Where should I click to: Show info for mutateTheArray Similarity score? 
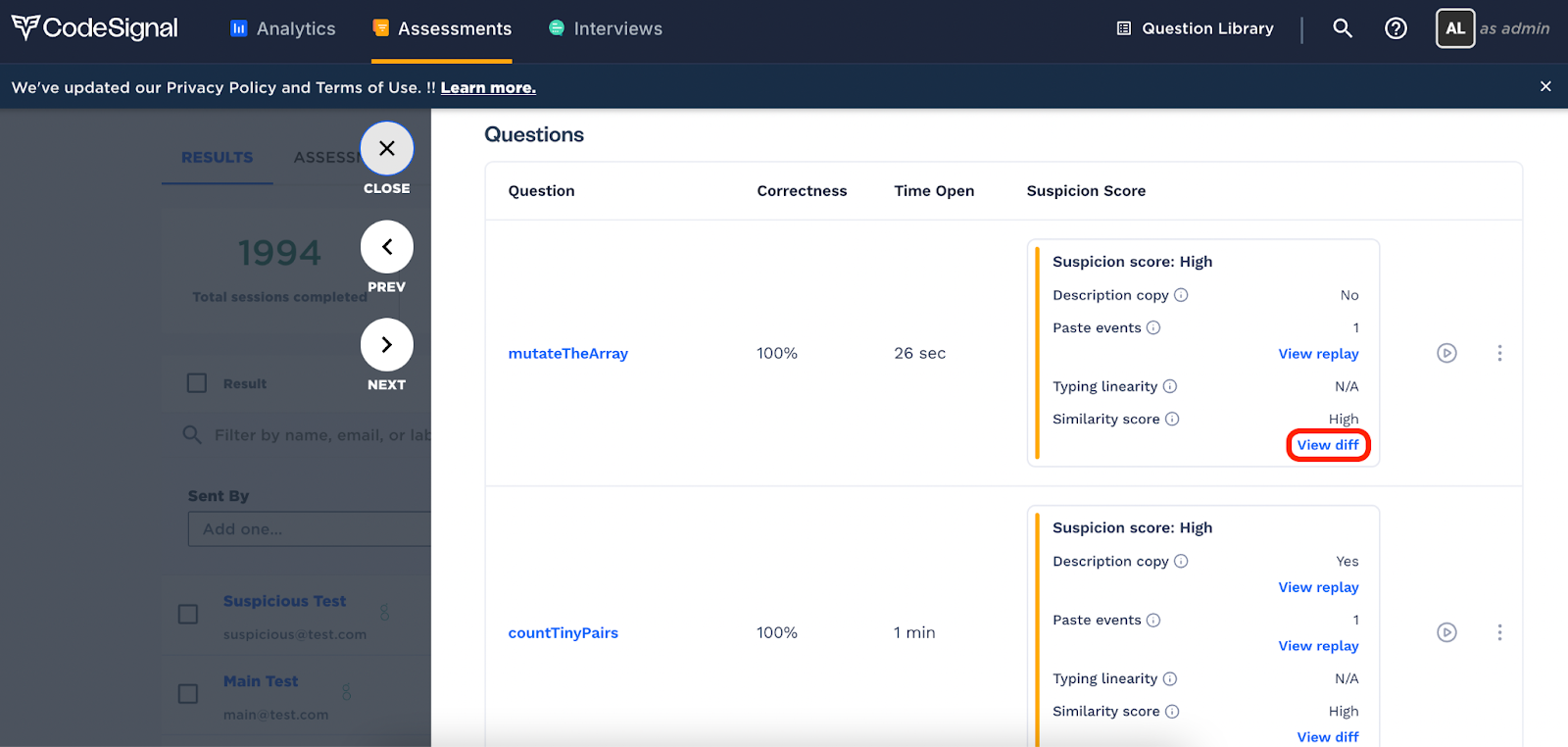coord(1172,419)
